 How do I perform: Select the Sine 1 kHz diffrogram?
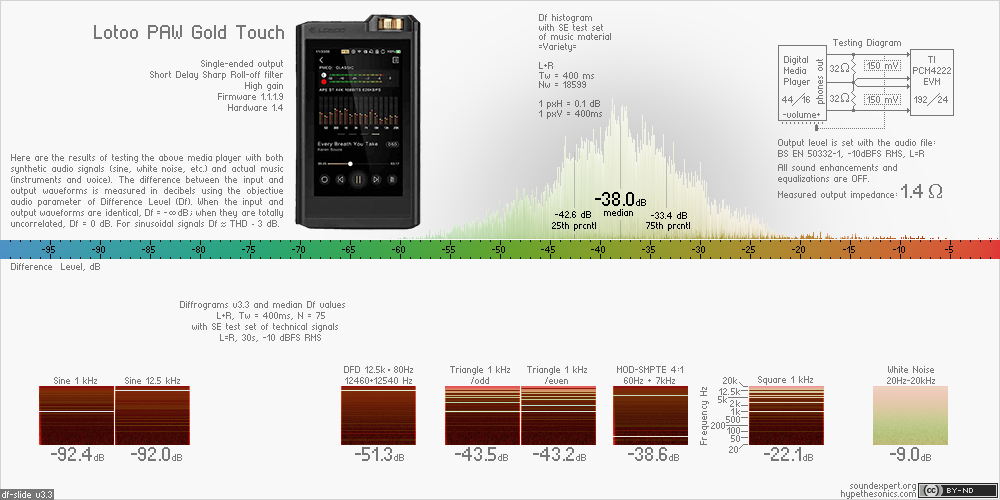(x=76, y=415)
